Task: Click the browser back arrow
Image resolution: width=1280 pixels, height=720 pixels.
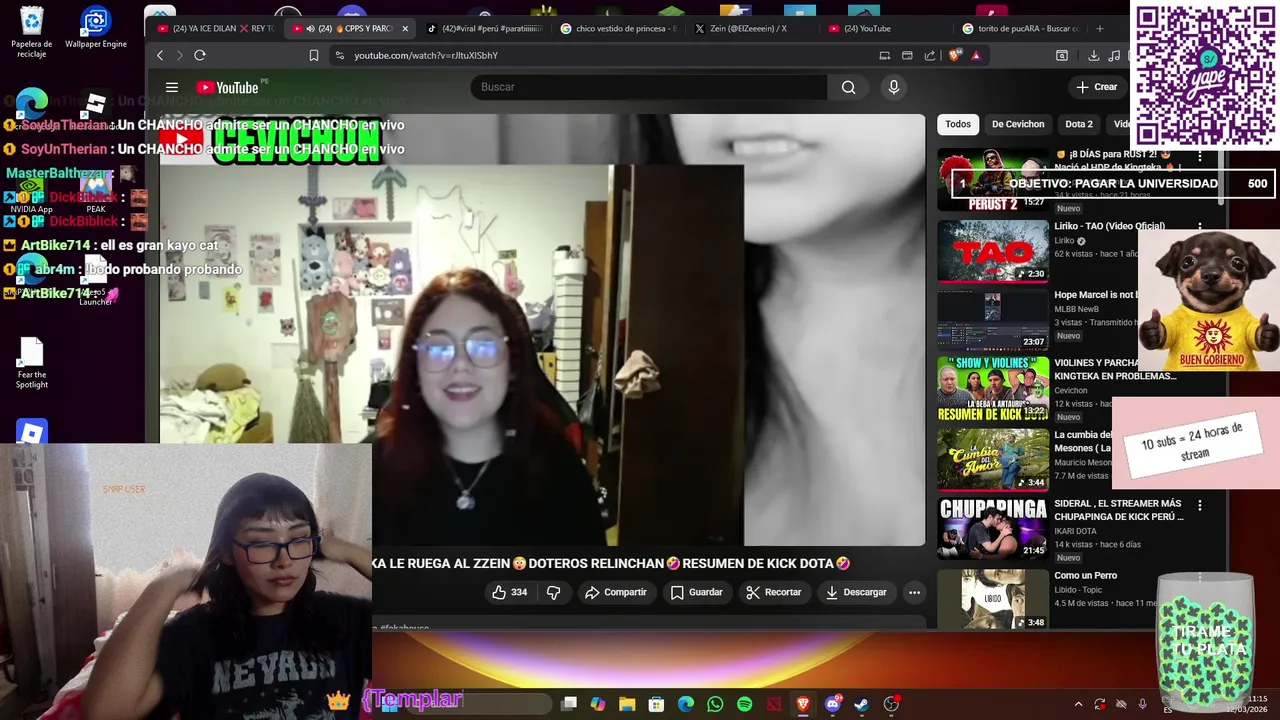Action: click(x=160, y=55)
